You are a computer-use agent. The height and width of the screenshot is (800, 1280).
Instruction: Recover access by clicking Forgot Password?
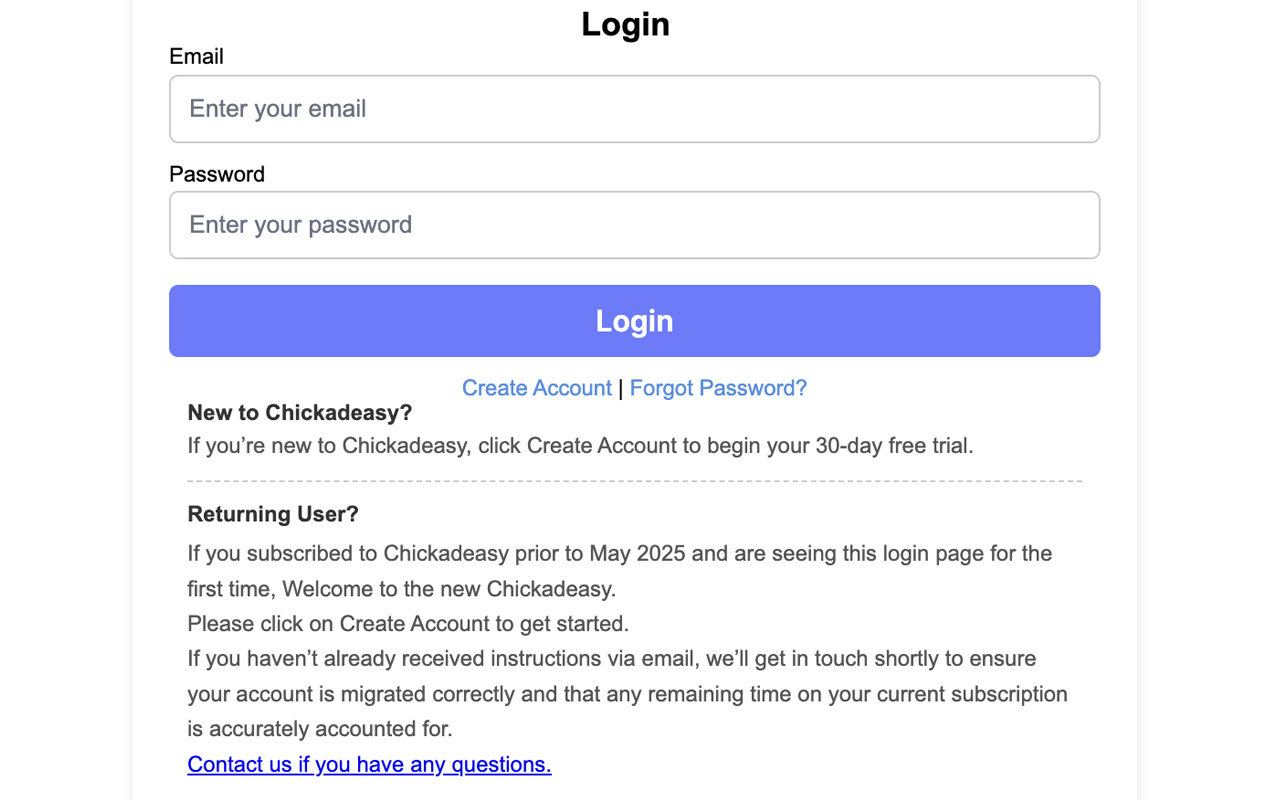(718, 388)
